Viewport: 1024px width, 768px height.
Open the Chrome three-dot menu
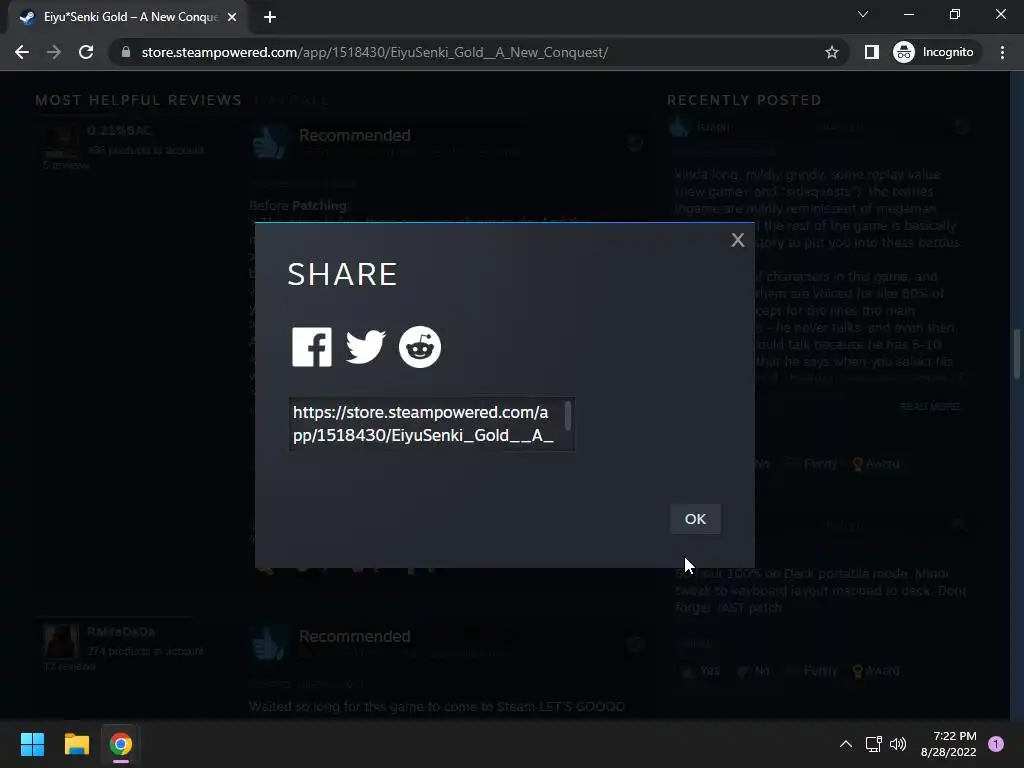click(1002, 52)
